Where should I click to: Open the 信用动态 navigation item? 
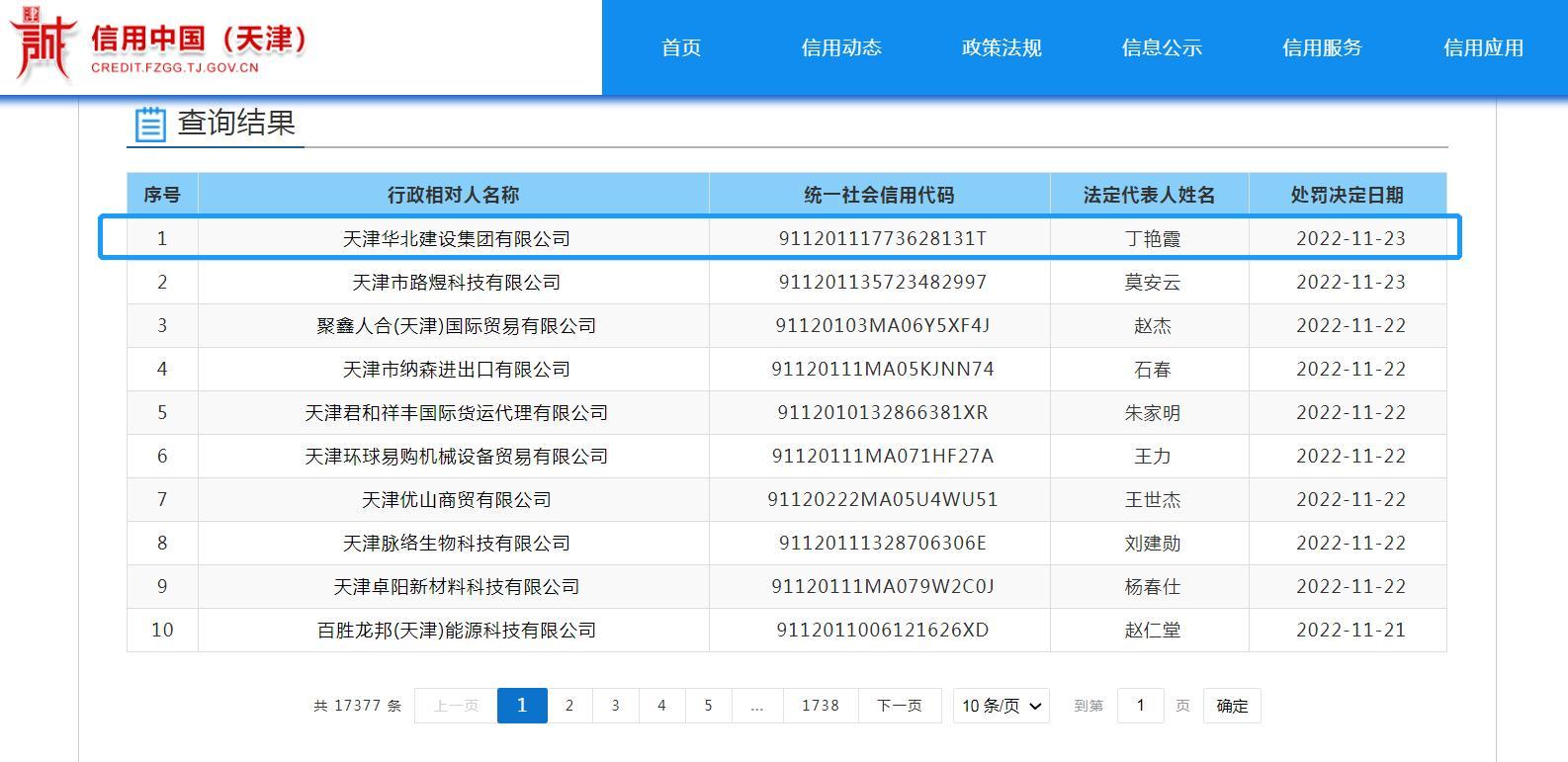coord(841,47)
